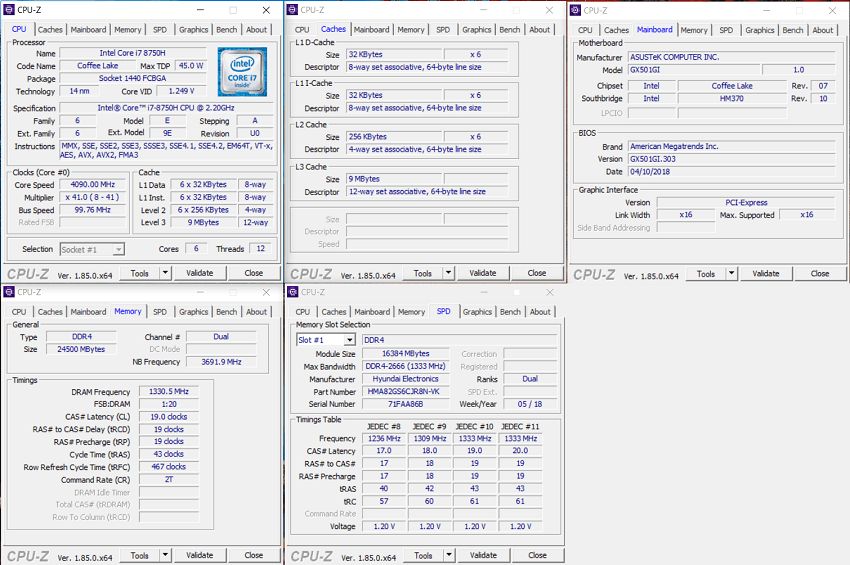Expand the Tools arrow in the Memory window

[x=165, y=555]
